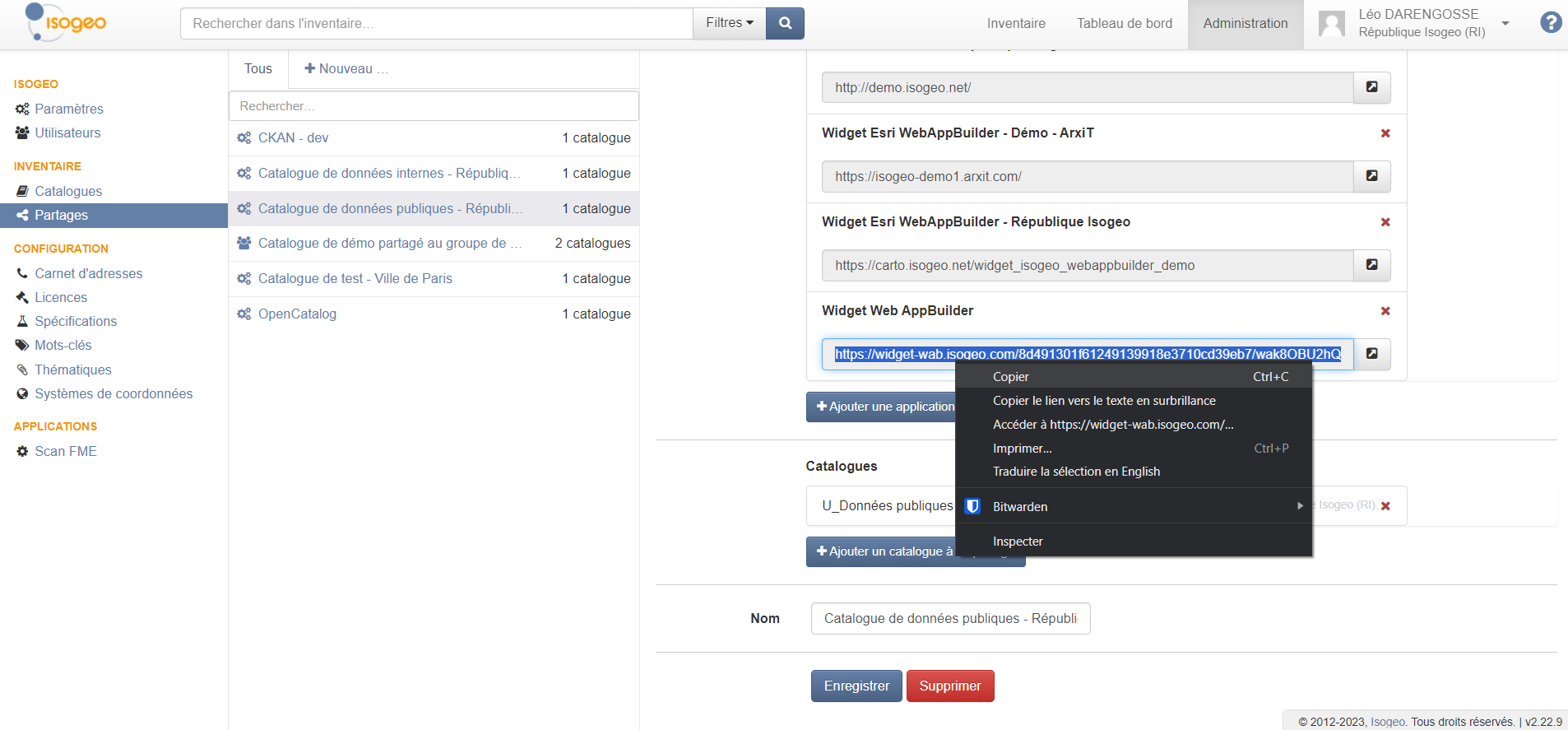Expand the user account dropdown arrow
Screen dimensions: 1568x730
[1505, 23]
